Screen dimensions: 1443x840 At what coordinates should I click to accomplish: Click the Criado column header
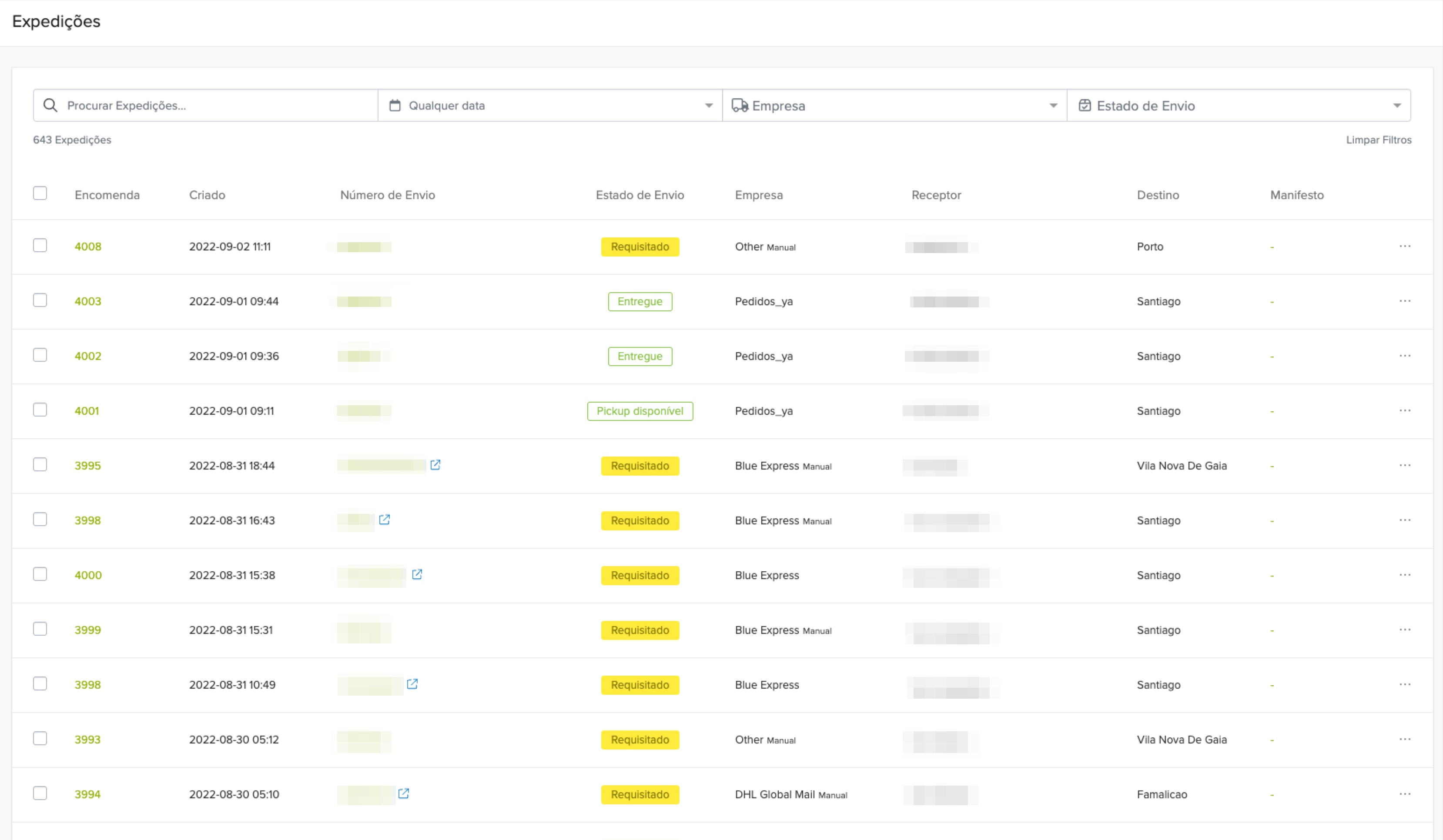tap(207, 195)
